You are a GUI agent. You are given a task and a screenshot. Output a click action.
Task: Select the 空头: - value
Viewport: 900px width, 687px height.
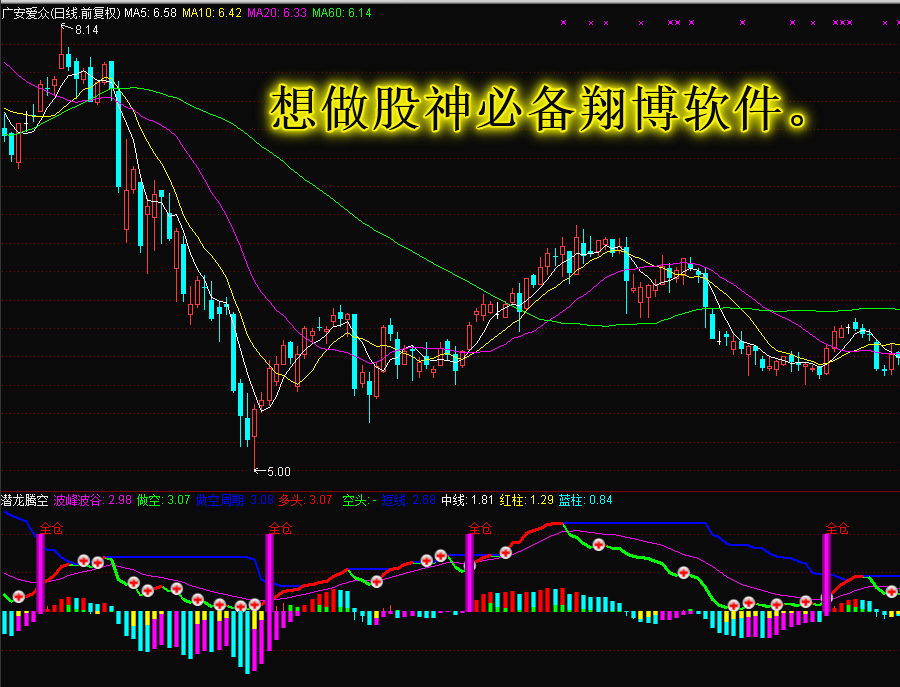click(x=359, y=500)
